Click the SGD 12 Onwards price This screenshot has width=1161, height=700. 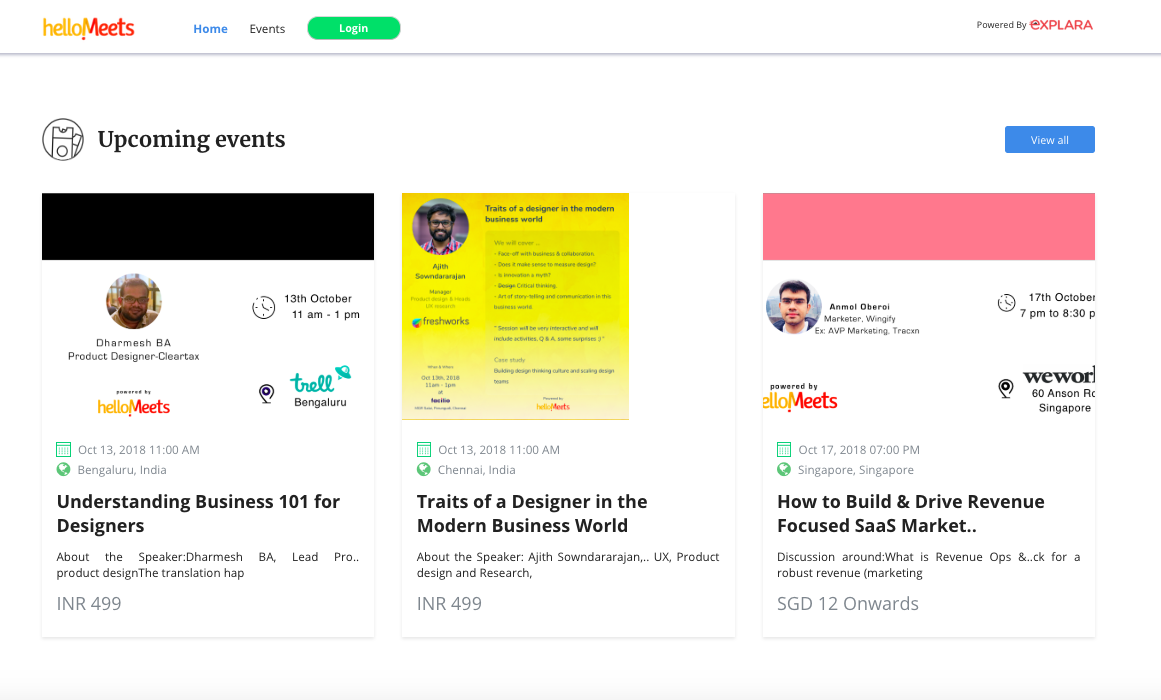coord(848,604)
